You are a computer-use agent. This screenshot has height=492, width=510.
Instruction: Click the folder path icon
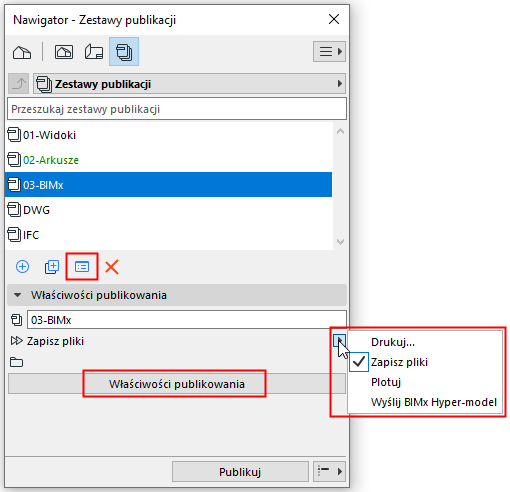click(16, 362)
